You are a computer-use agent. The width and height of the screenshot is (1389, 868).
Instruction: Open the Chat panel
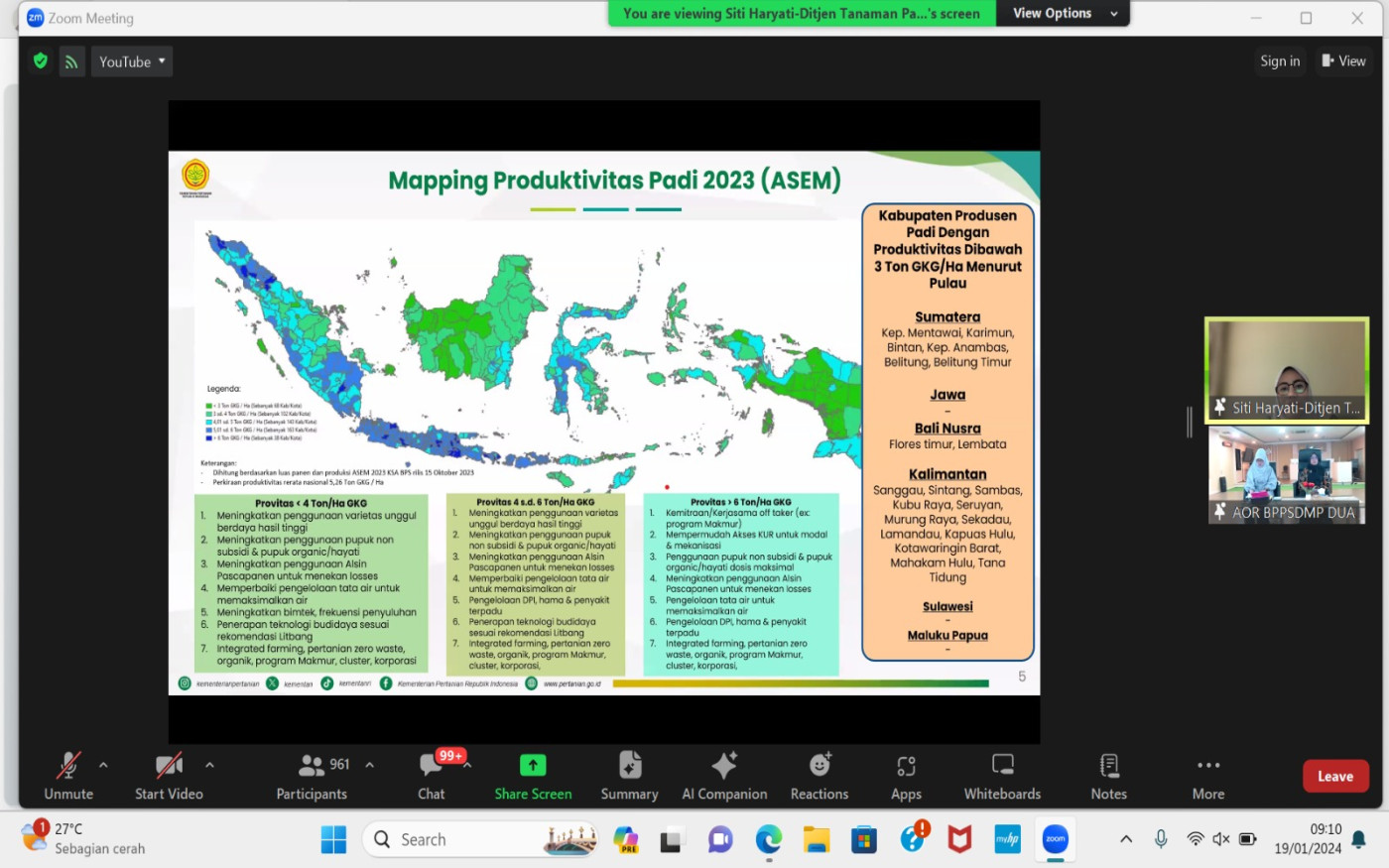pos(431,776)
